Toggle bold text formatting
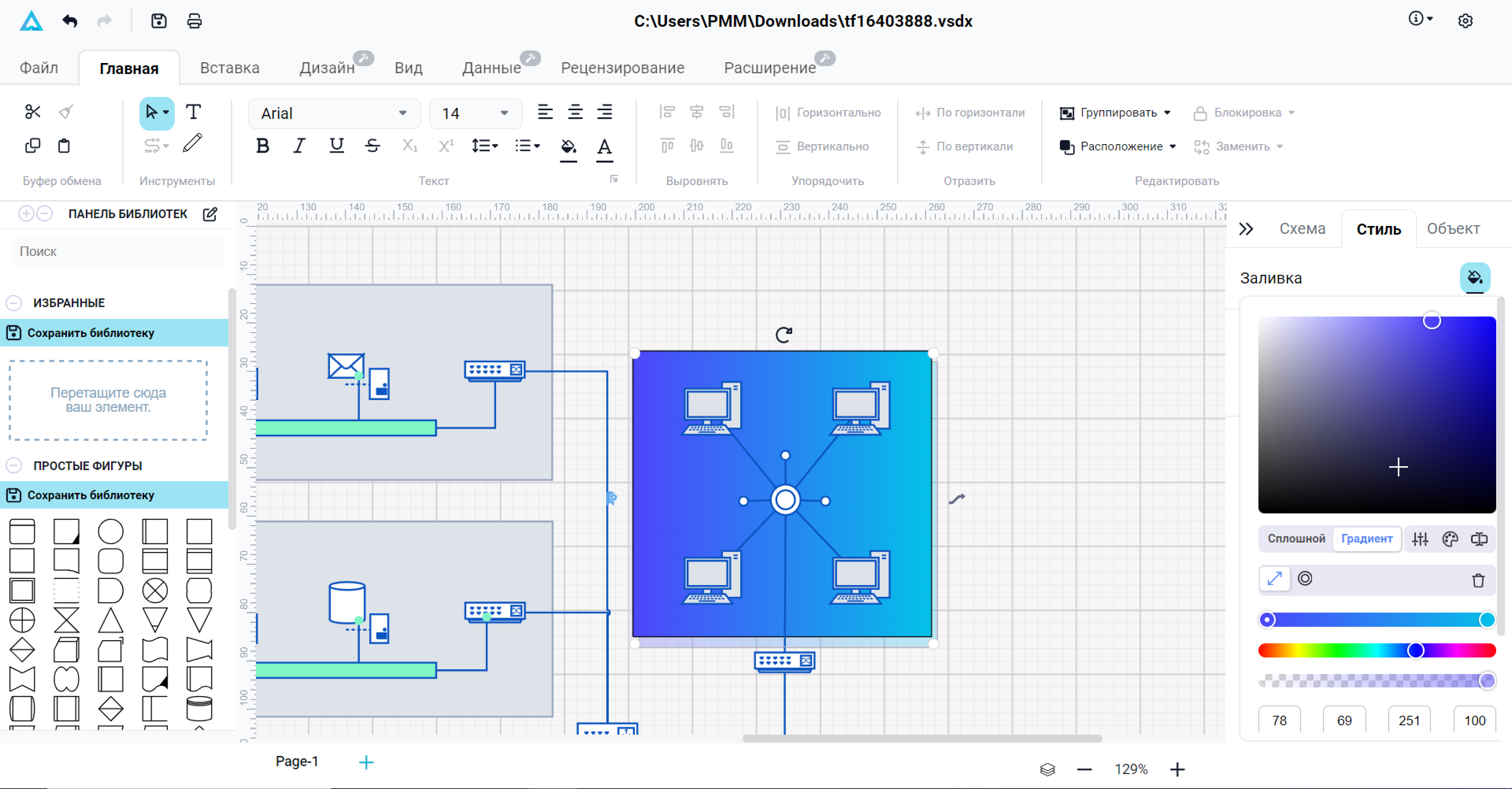The image size is (1512, 789). (x=262, y=146)
